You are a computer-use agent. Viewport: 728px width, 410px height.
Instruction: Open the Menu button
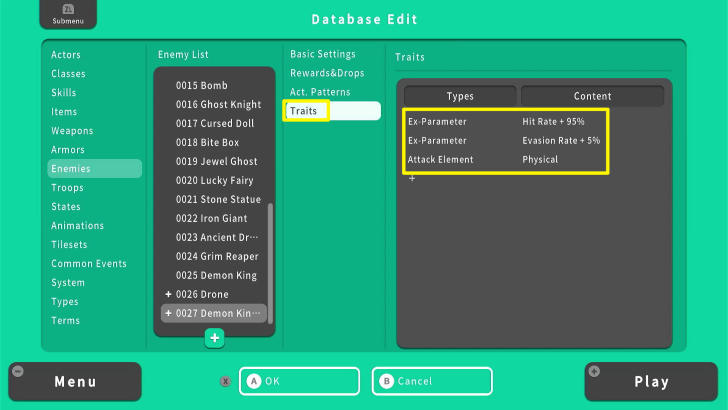tap(75, 382)
